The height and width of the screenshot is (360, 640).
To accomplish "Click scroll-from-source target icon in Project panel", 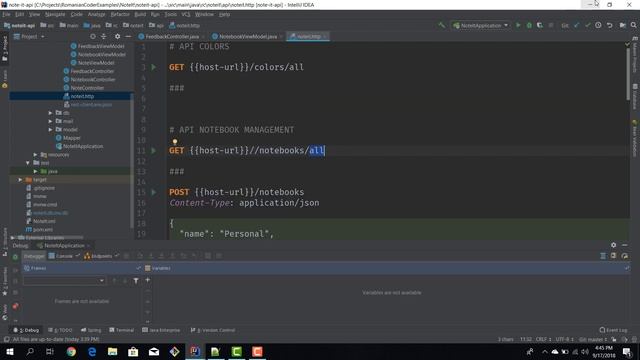I will tap(93, 36).
